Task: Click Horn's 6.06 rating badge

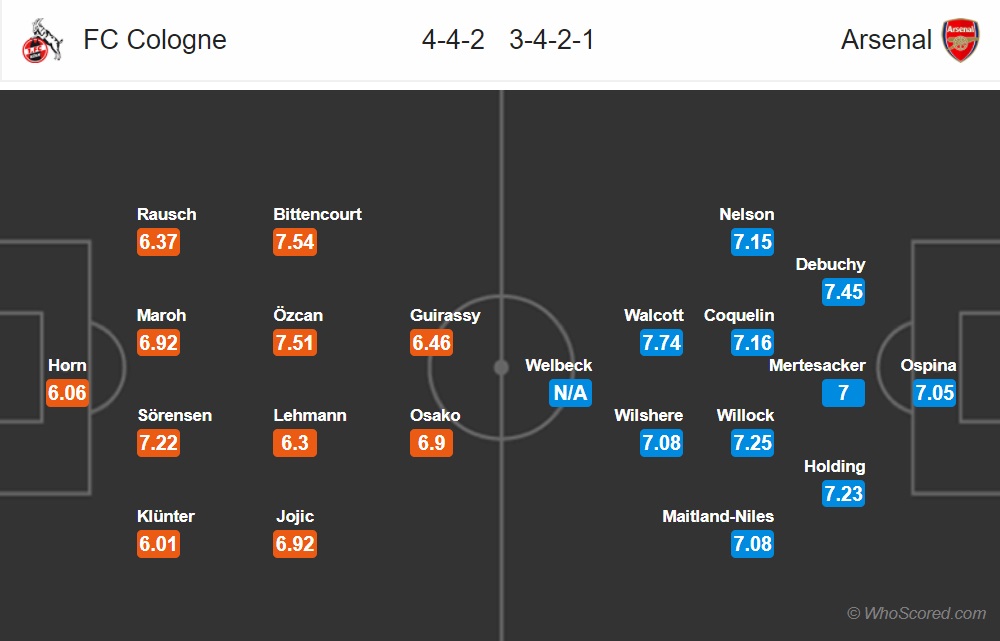Action: [67, 393]
